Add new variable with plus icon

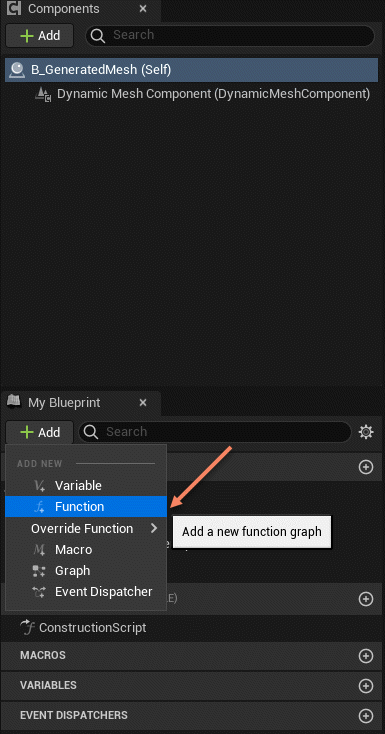tap(366, 686)
